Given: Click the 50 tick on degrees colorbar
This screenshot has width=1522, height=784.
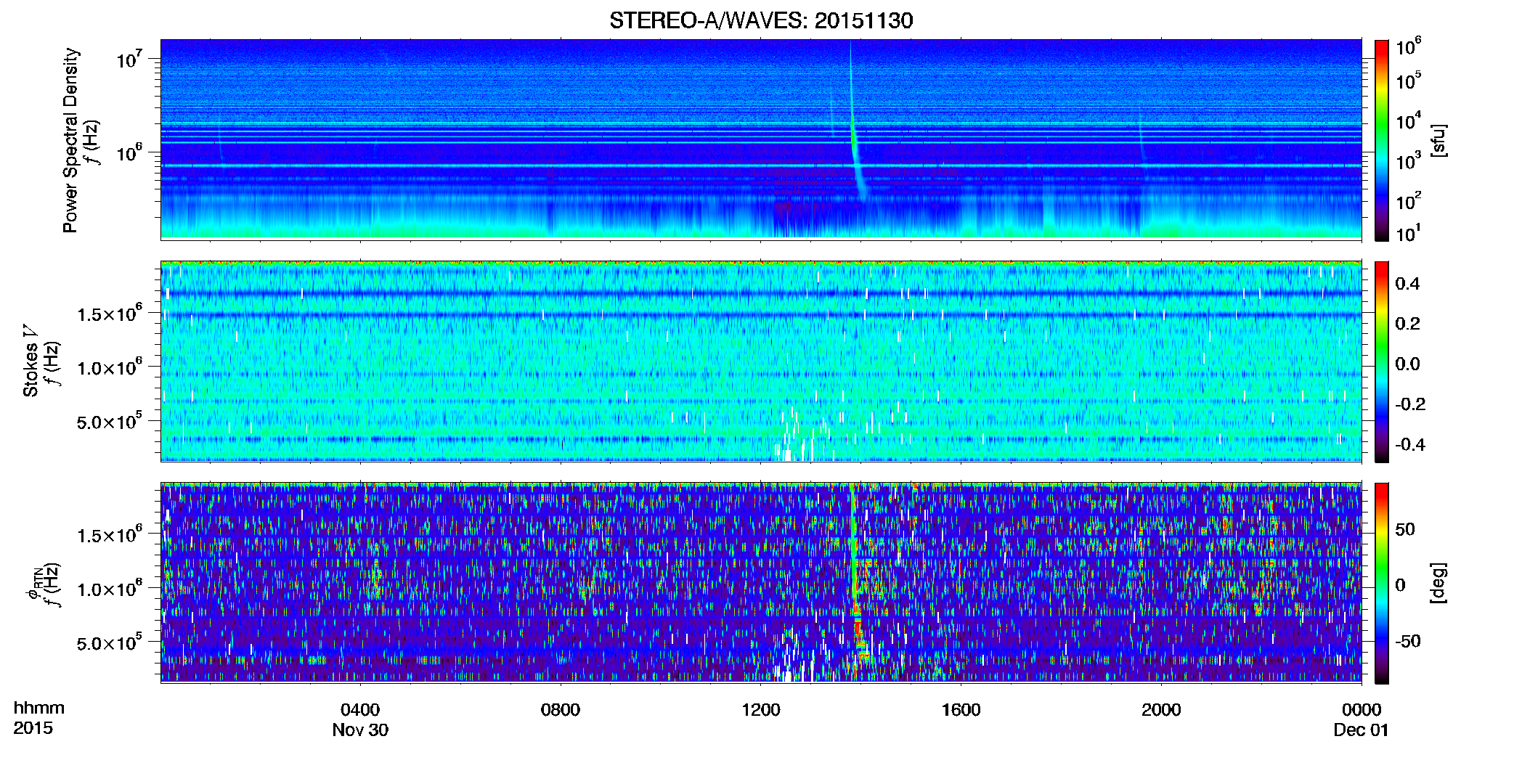Looking at the screenshot, I should tap(1404, 529).
